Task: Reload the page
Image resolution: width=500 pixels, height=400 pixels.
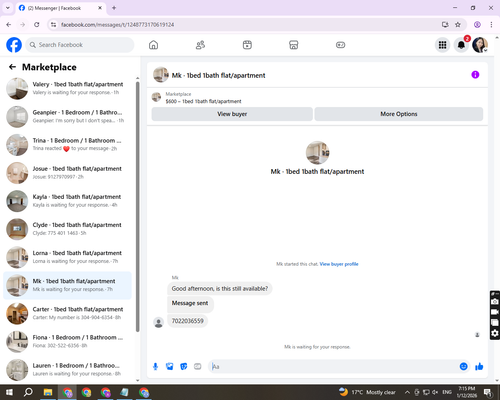Action: point(37,25)
